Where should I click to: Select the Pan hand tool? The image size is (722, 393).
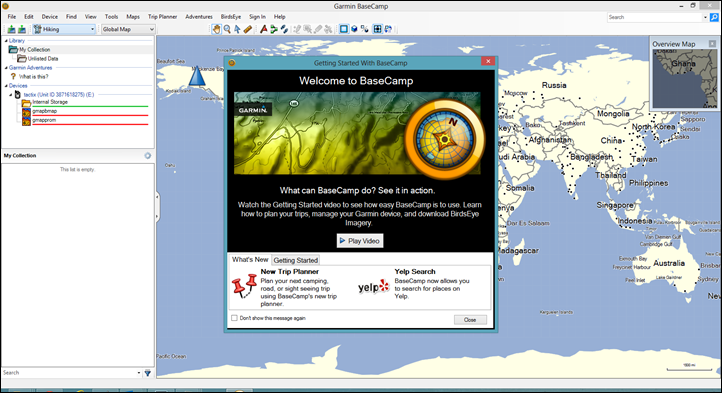point(216,29)
